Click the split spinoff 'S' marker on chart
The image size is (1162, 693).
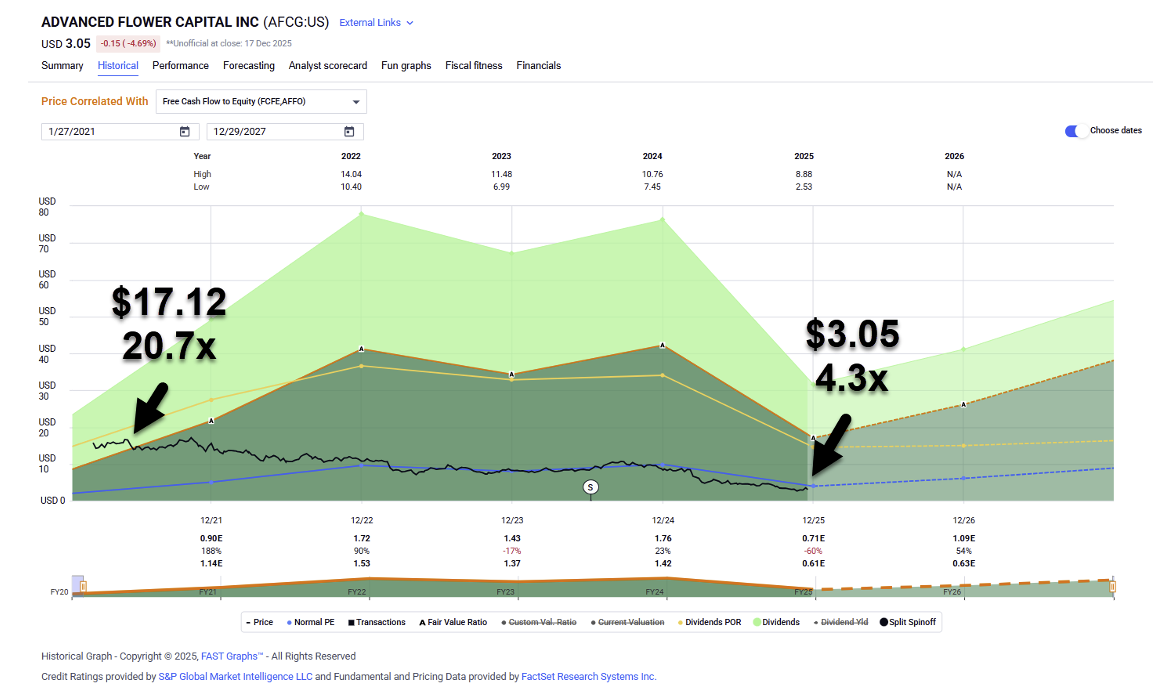590,487
